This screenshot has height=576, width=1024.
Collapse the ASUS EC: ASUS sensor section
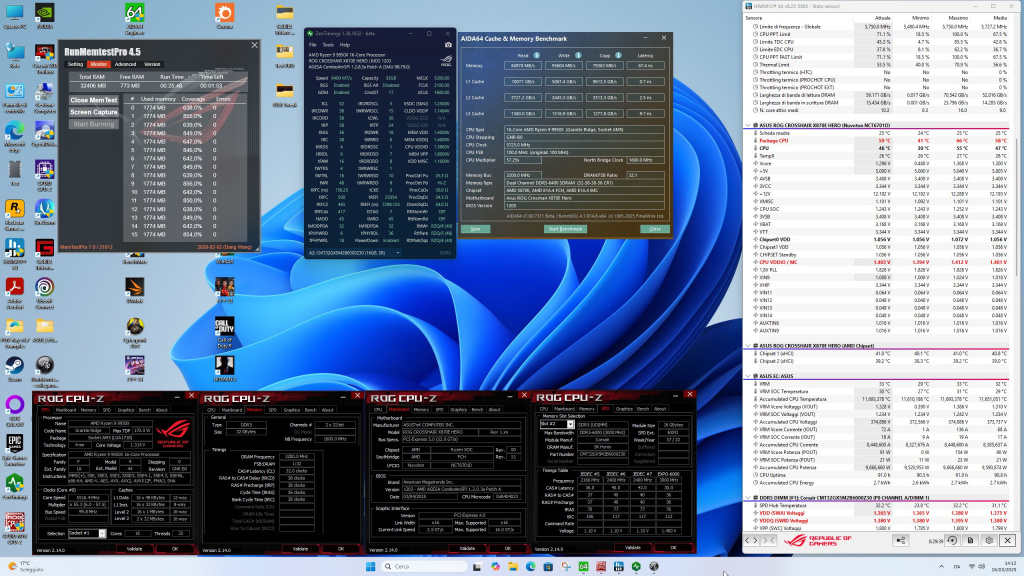click(x=748, y=376)
